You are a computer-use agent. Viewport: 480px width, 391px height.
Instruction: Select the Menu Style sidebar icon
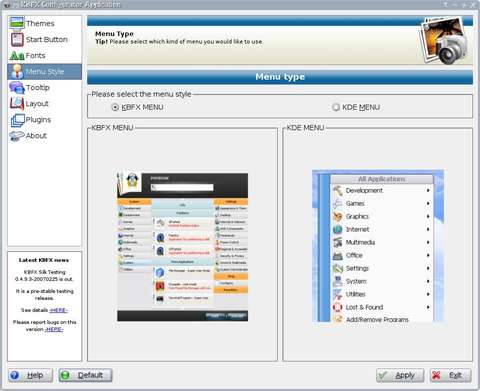[x=17, y=71]
